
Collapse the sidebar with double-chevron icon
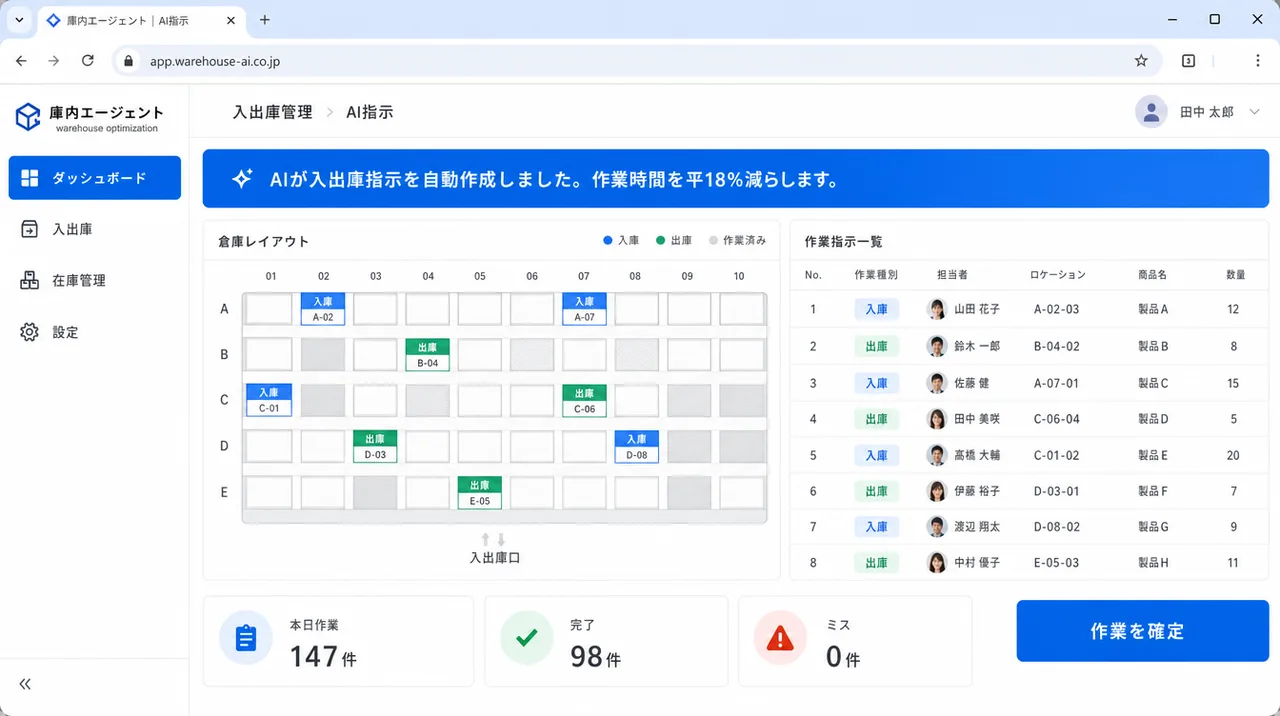[x=25, y=684]
